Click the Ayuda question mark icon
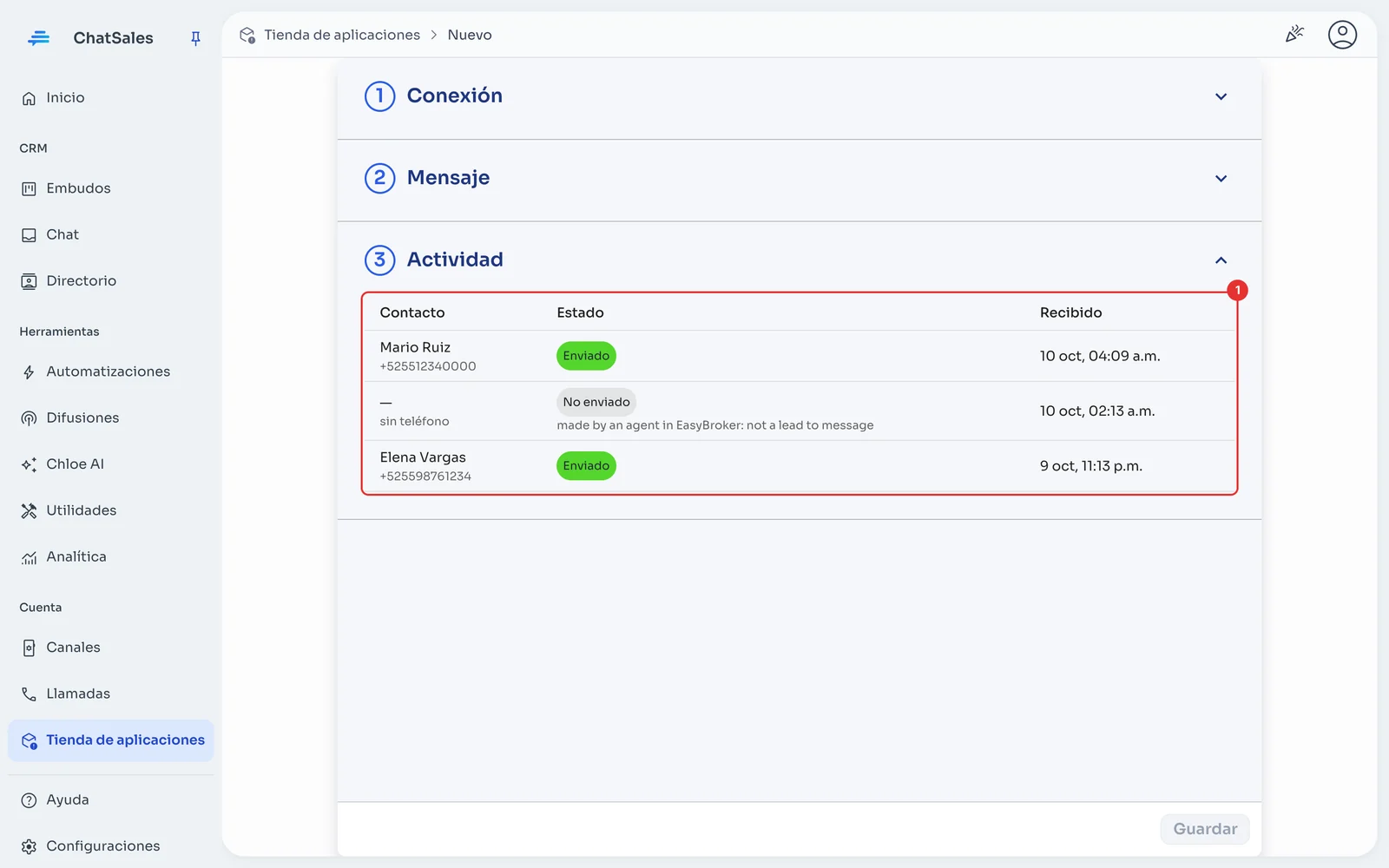 [29, 800]
